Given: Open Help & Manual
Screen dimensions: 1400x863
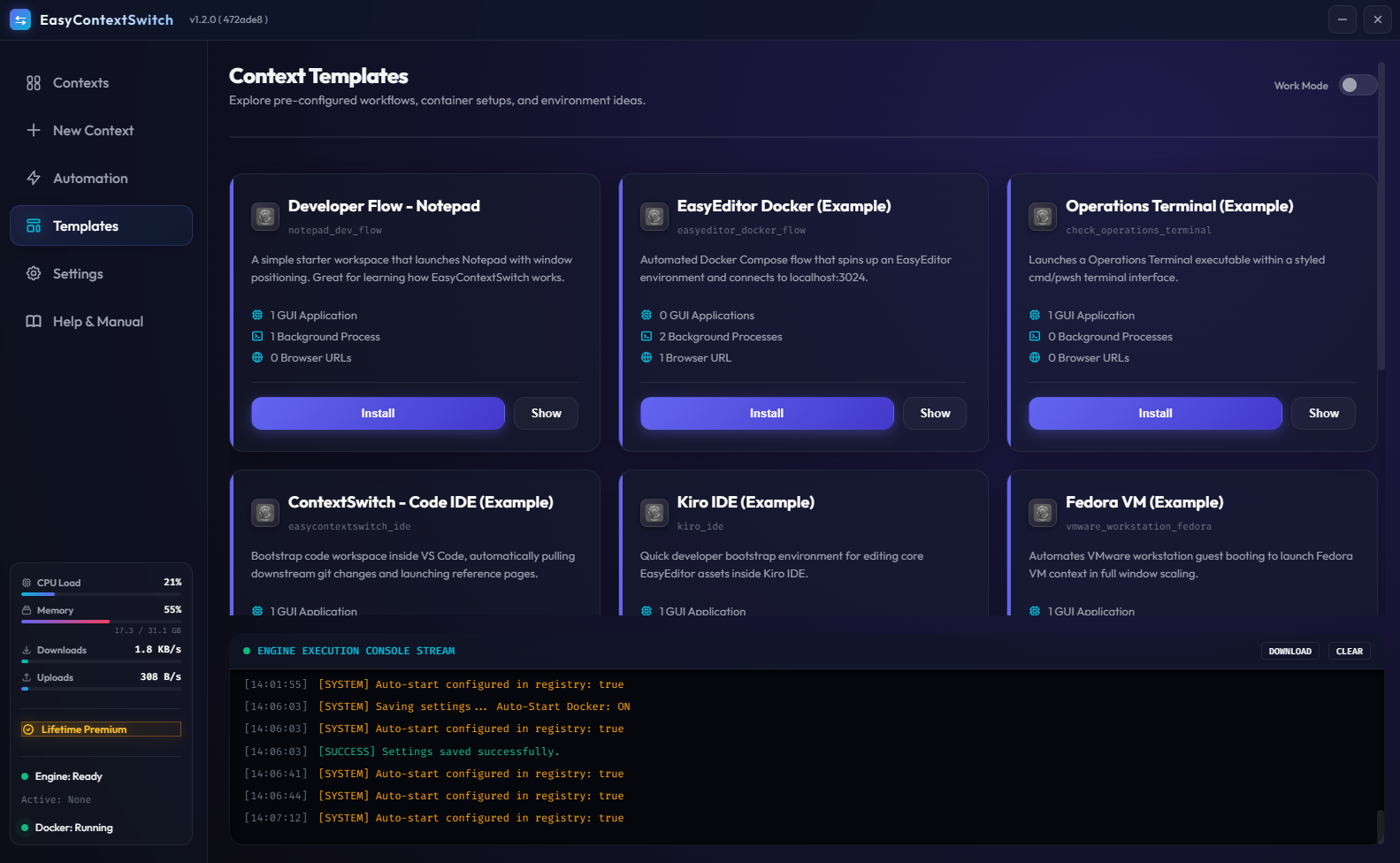Looking at the screenshot, I should tap(101, 321).
